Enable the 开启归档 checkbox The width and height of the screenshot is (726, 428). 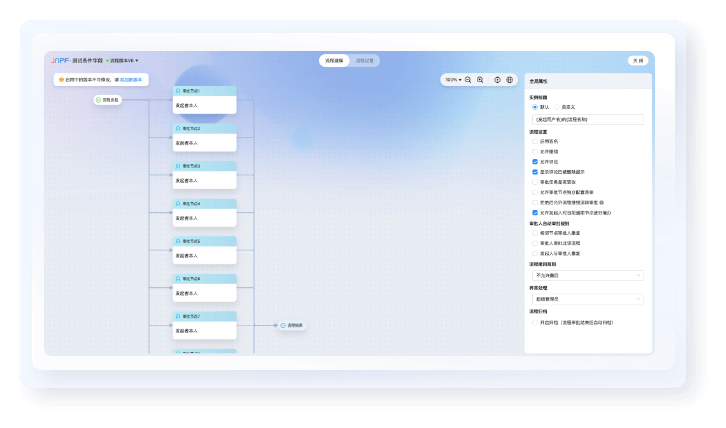pos(535,323)
